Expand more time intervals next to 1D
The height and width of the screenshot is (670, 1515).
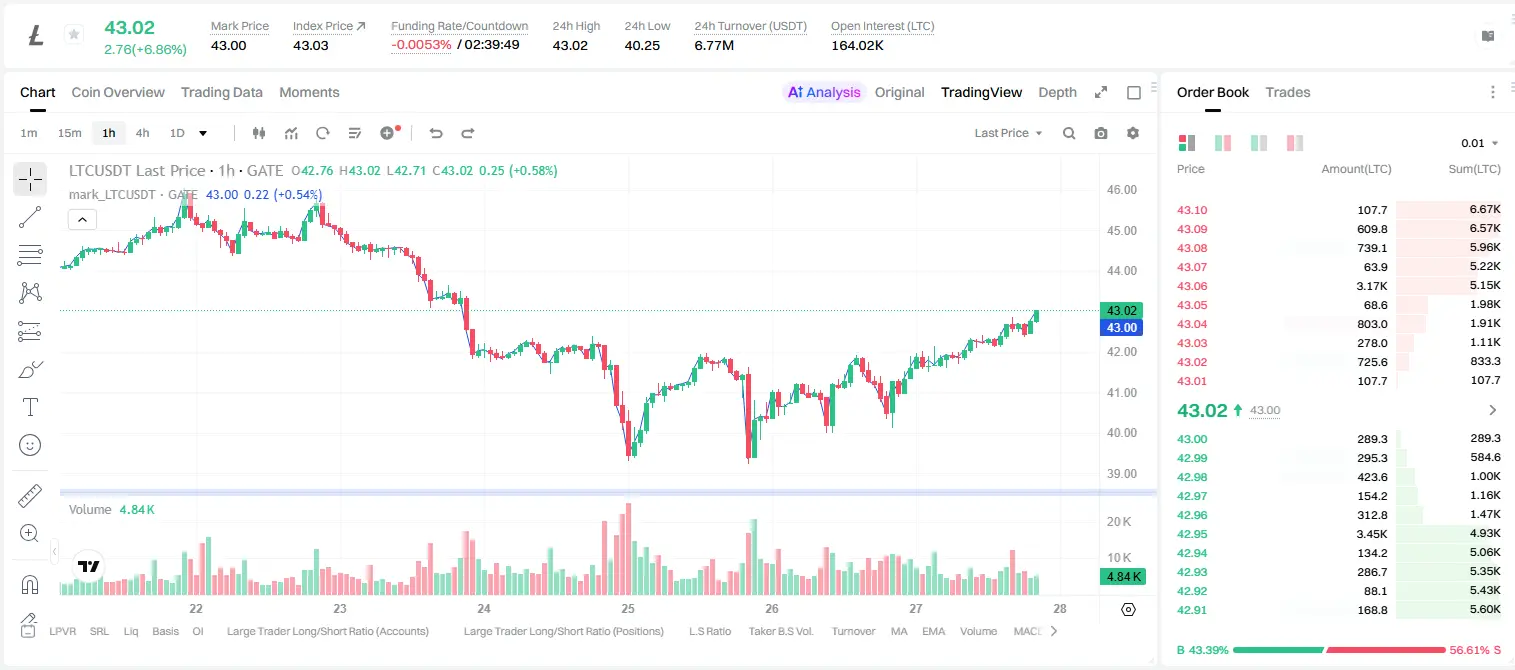click(203, 133)
